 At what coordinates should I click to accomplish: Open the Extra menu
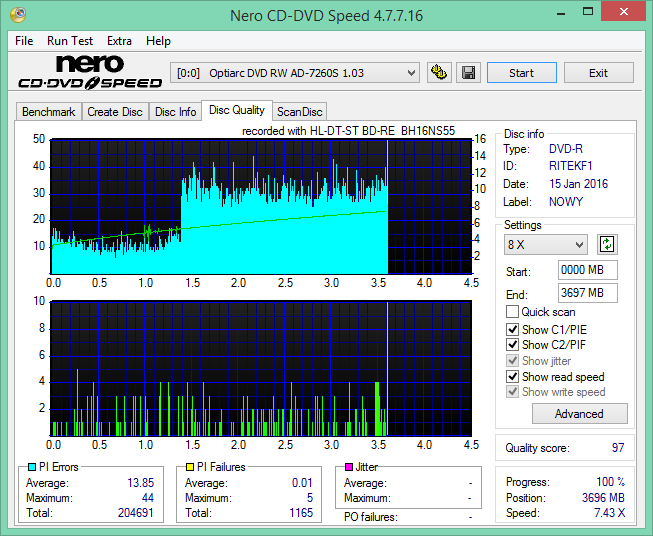pyautogui.click(x=119, y=41)
